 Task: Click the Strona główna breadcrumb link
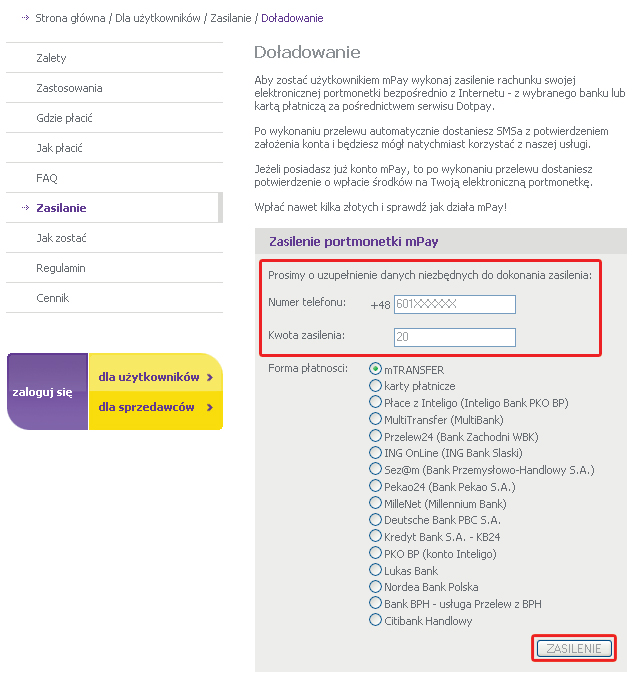click(70, 18)
